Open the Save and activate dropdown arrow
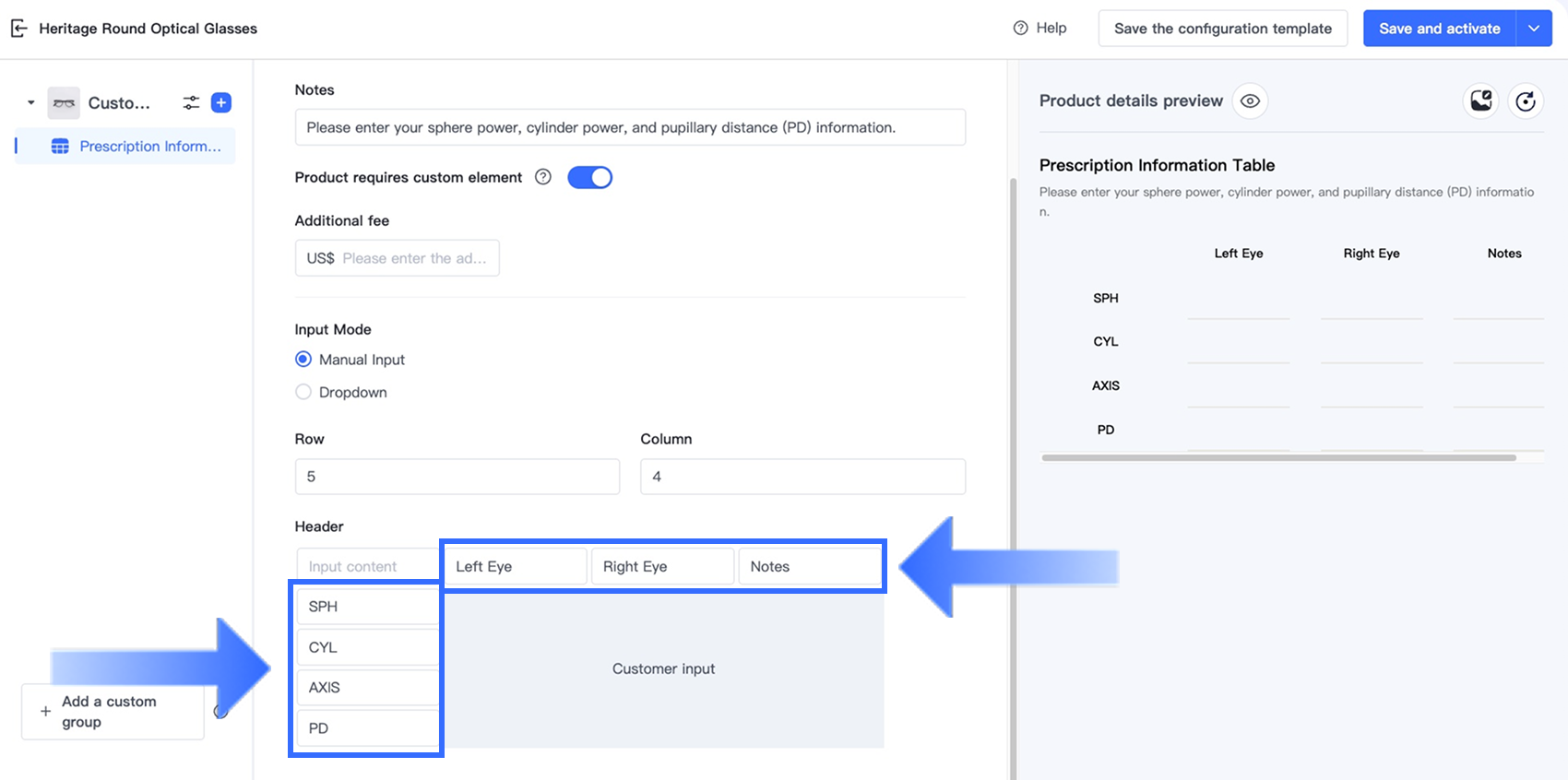Image resolution: width=1568 pixels, height=780 pixels. point(1533,29)
